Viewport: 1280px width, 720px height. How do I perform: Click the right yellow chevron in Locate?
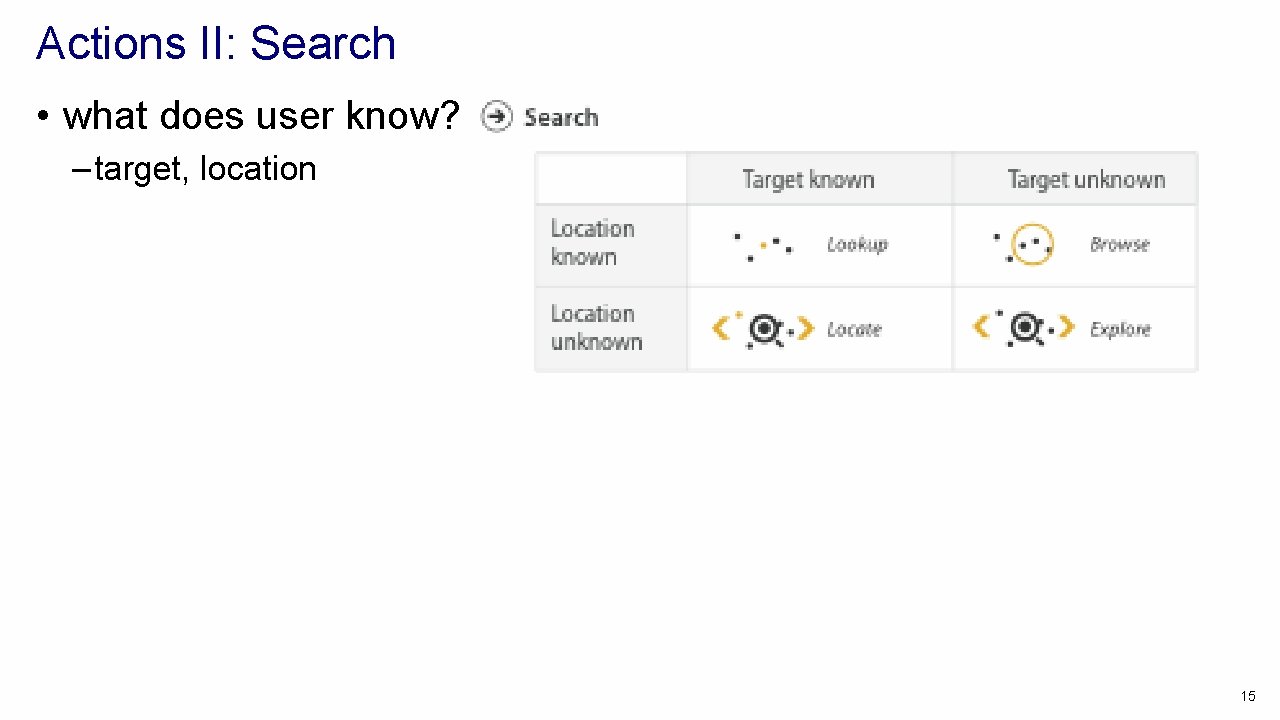tap(806, 328)
